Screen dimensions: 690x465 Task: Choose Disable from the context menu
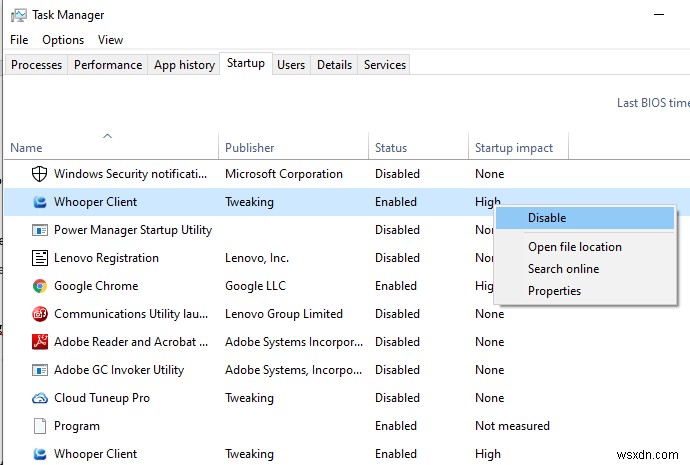[x=547, y=218]
